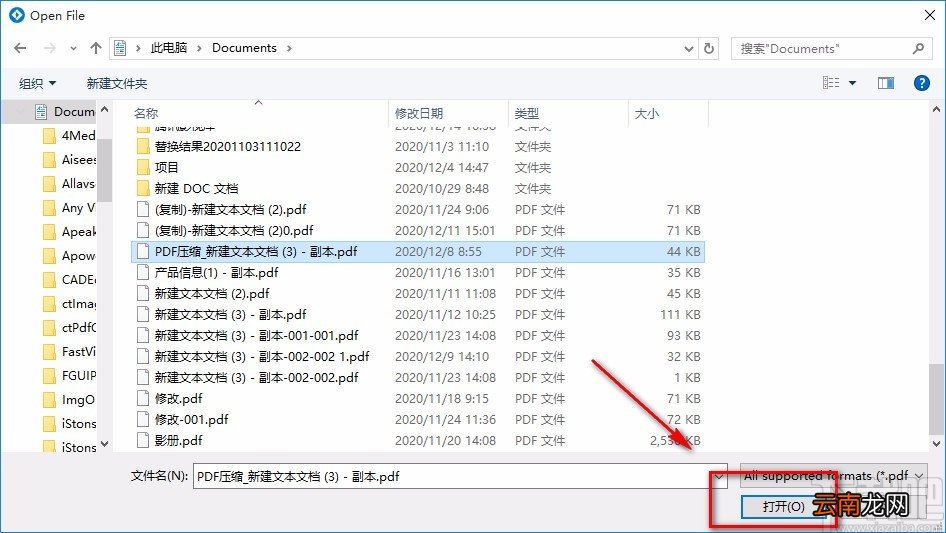Select FastVi folder in navigation tree
Screen dimensions: 946x533
point(69,351)
